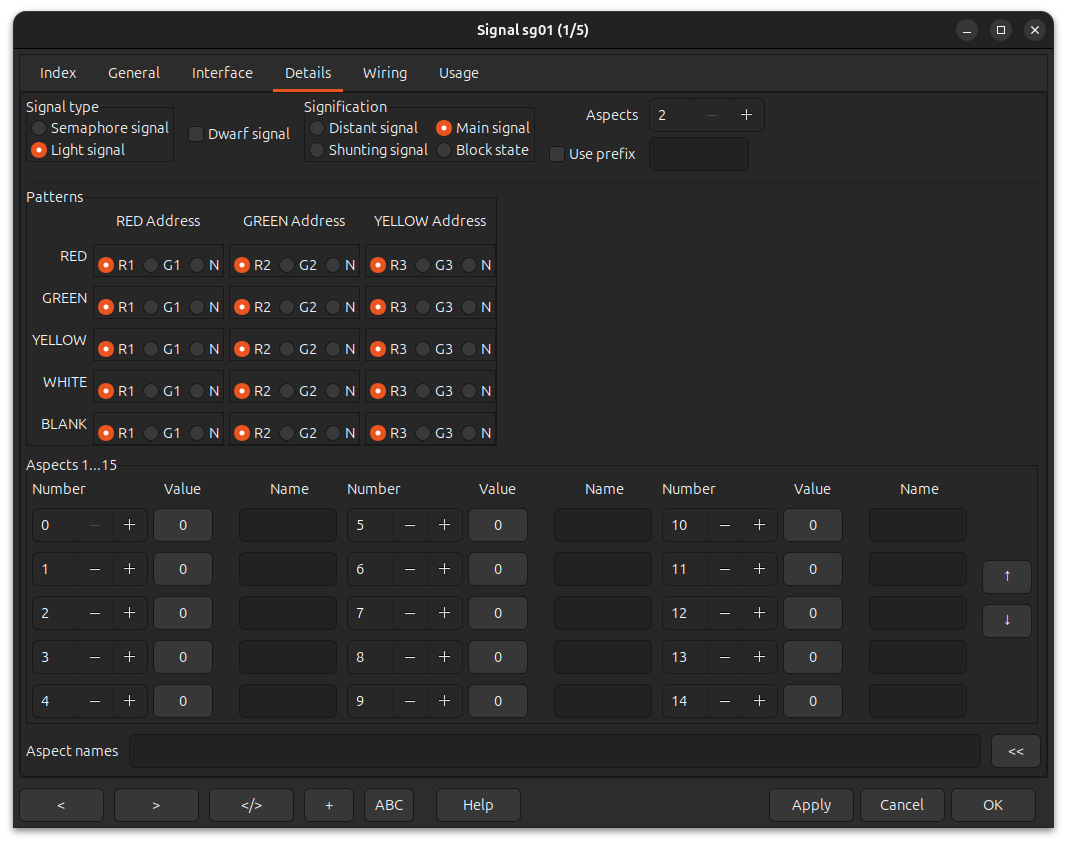Move aspect up with the up arrow button
The width and height of the screenshot is (1067, 844).
coord(1006,576)
